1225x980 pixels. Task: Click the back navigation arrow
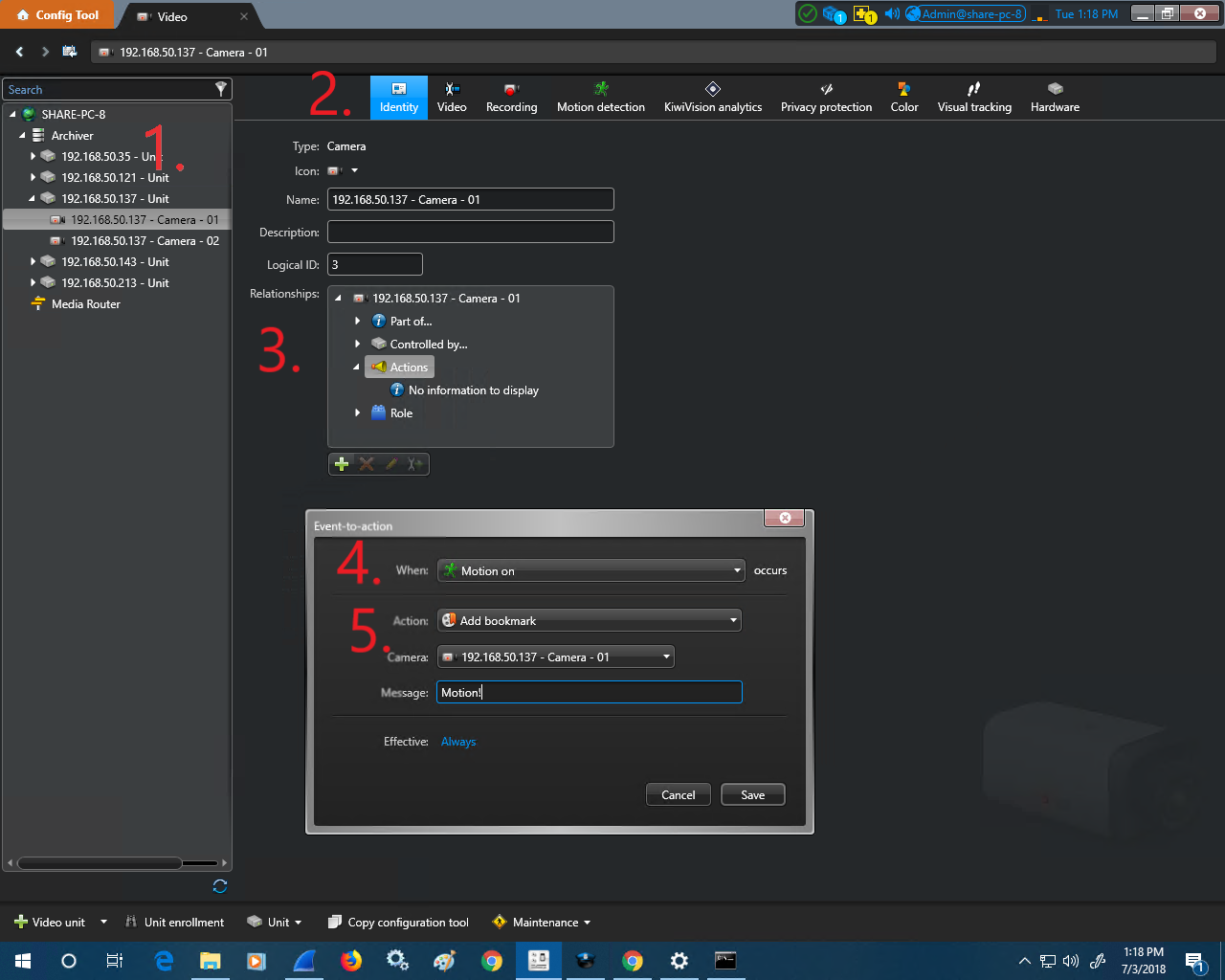click(x=19, y=52)
